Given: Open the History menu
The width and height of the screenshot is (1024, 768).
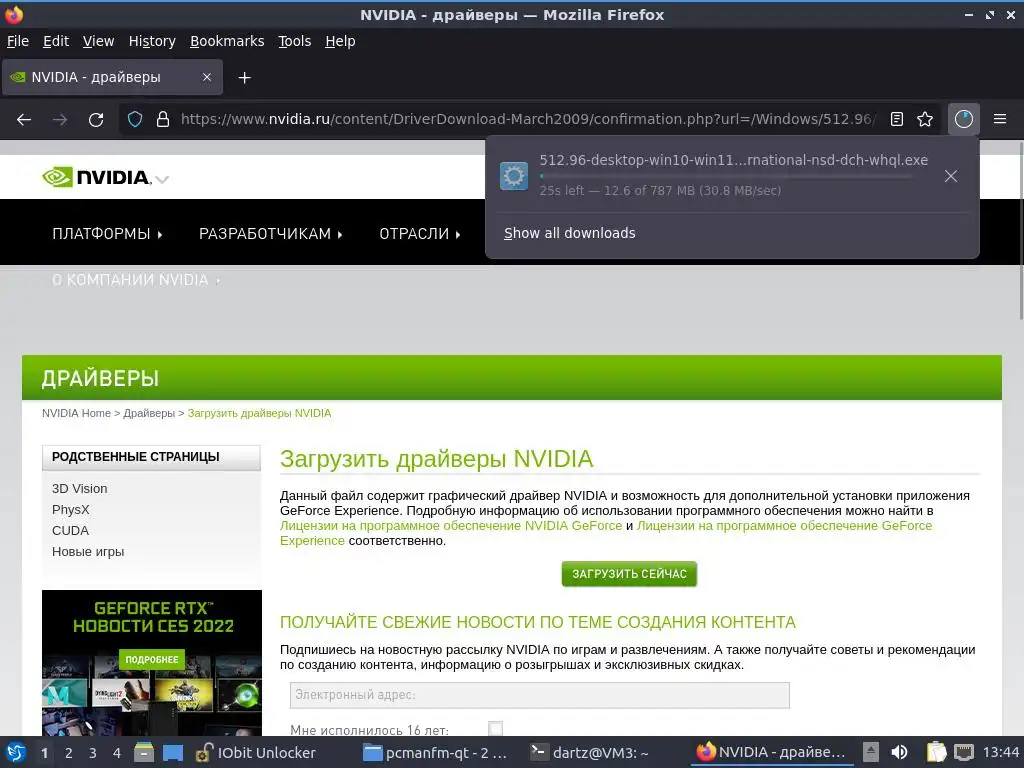Looking at the screenshot, I should tap(152, 41).
